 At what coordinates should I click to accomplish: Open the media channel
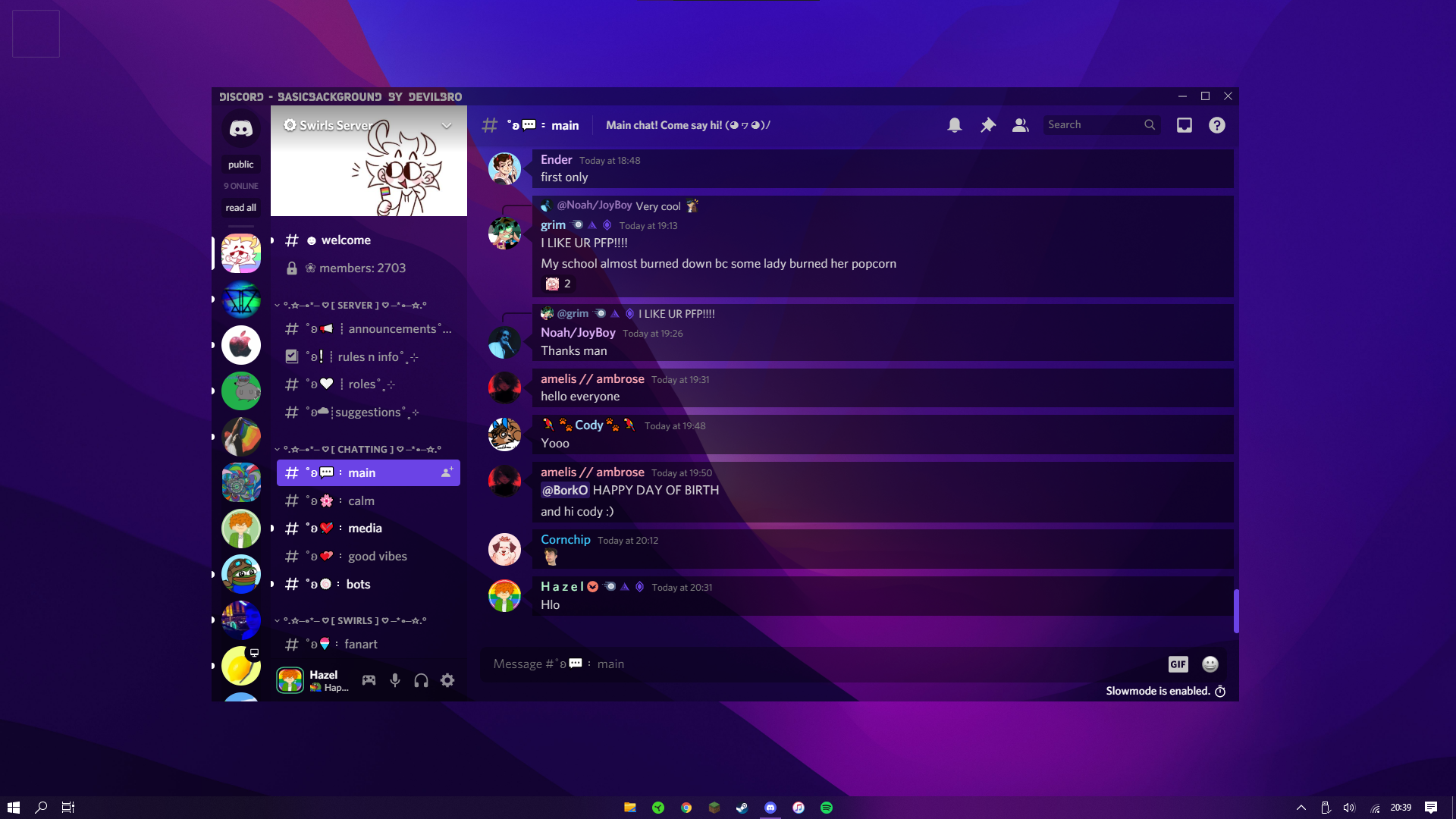coord(369,529)
